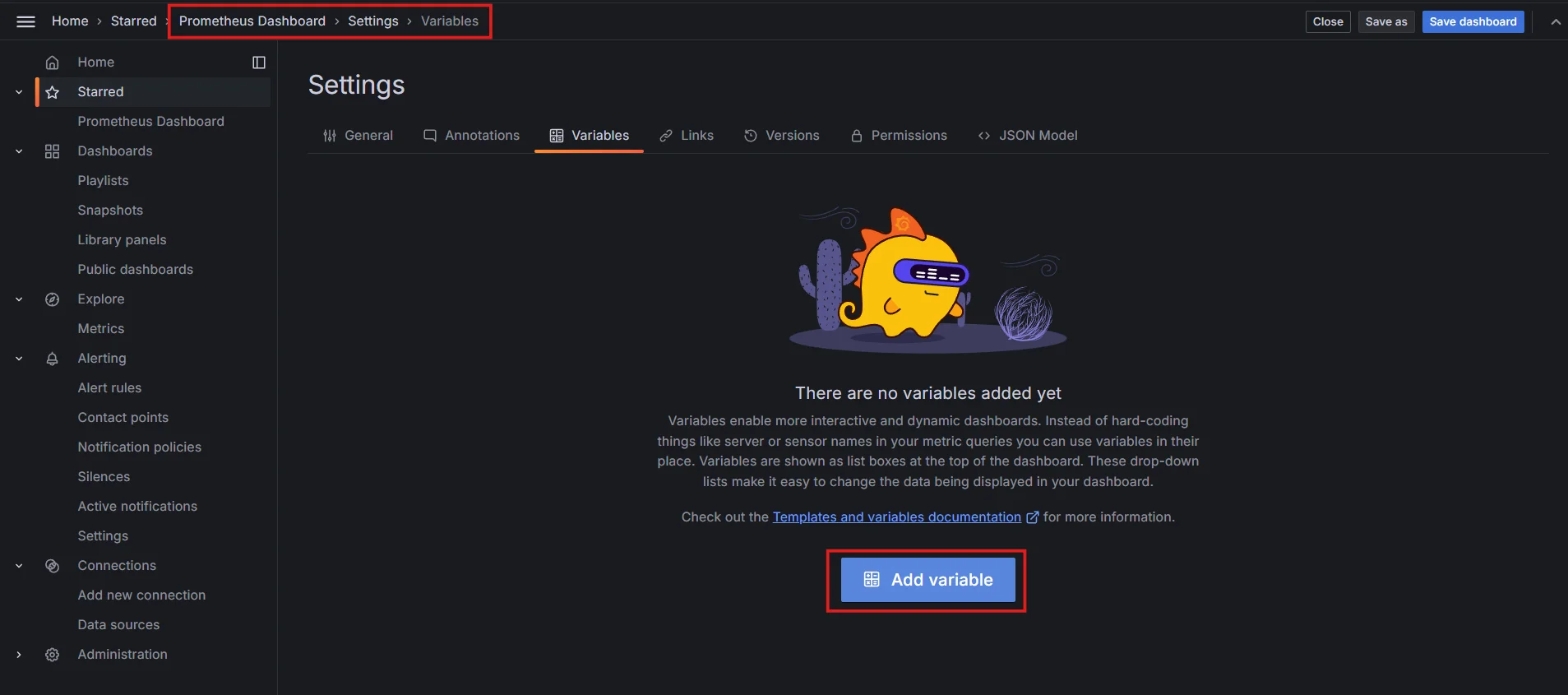The height and width of the screenshot is (695, 1568).
Task: Open the JSON Model tab
Action: [x=1028, y=136]
